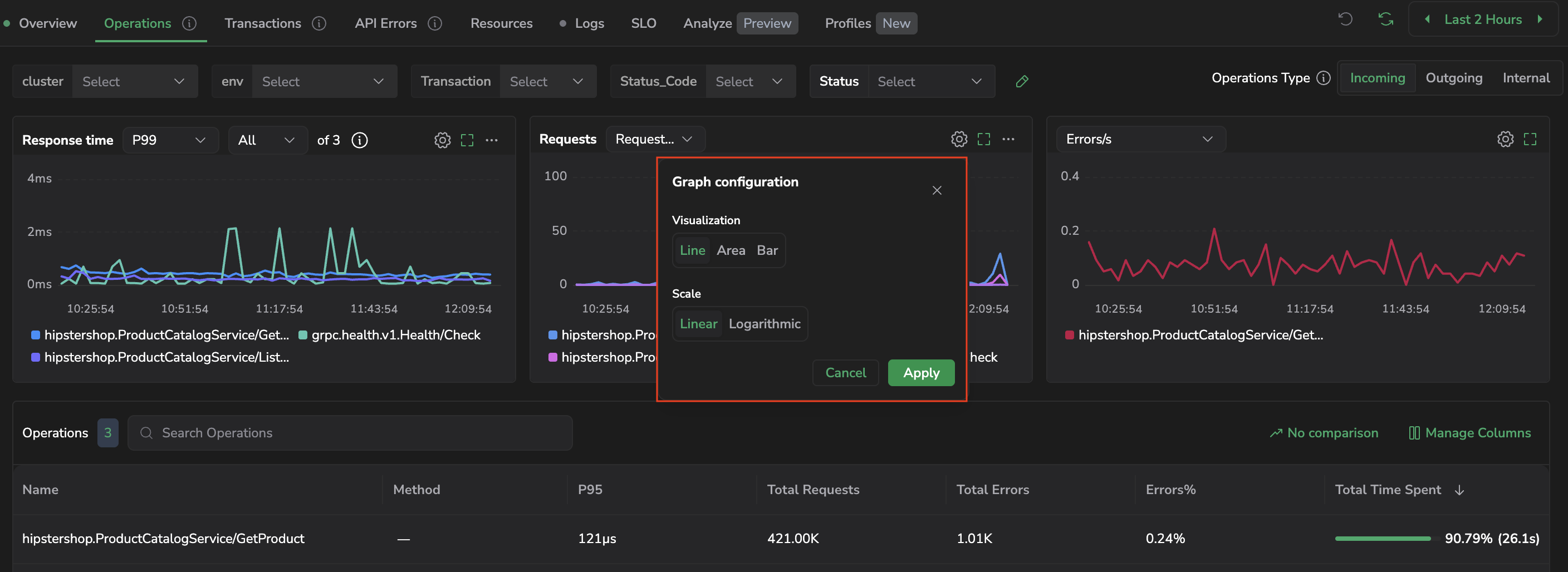Open Requests graph more options menu
This screenshot has width=1568, height=572.
(1008, 139)
